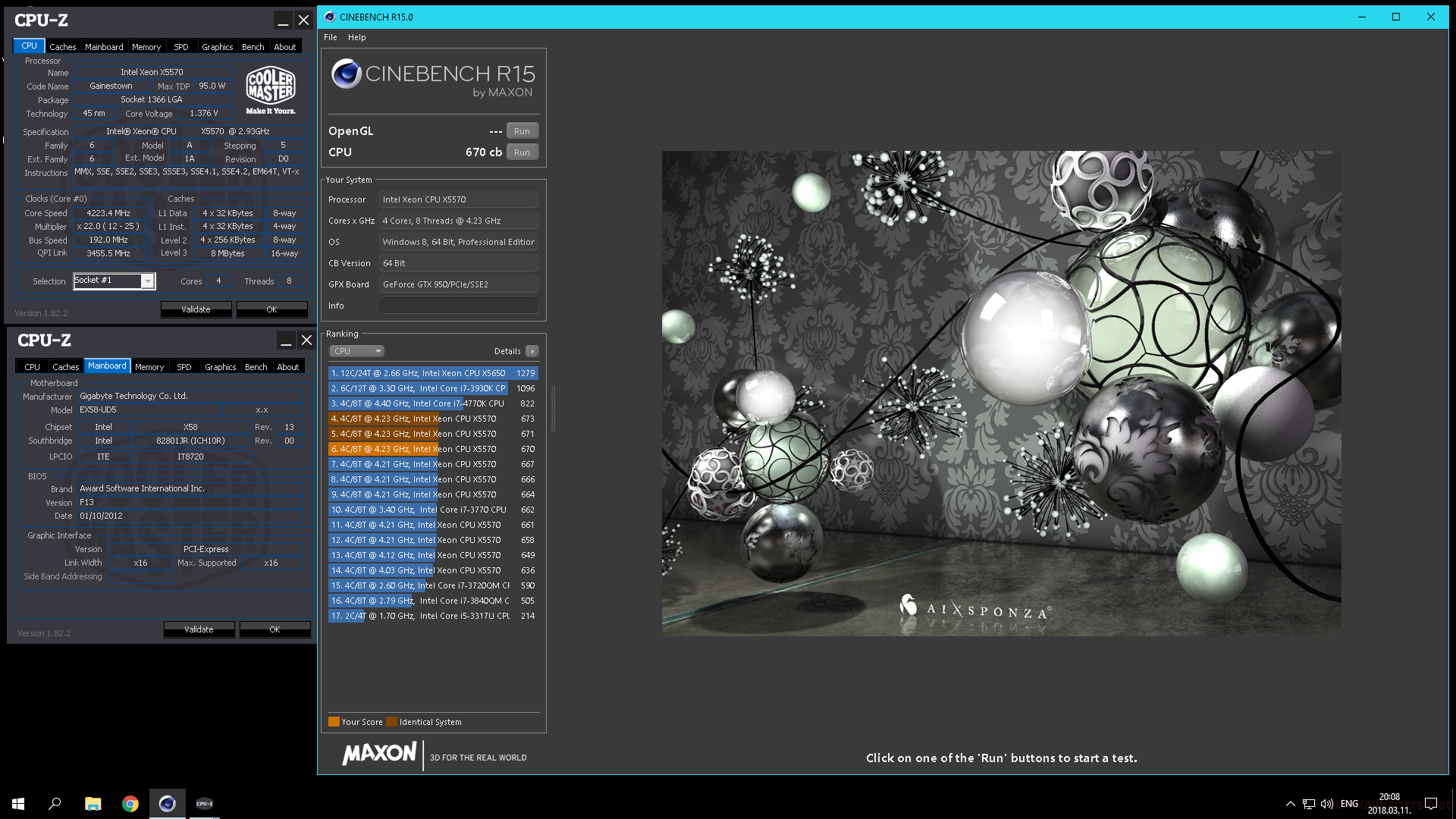Open the taskbar clock and date
This screenshot has height=819, width=1456.
click(x=1389, y=804)
